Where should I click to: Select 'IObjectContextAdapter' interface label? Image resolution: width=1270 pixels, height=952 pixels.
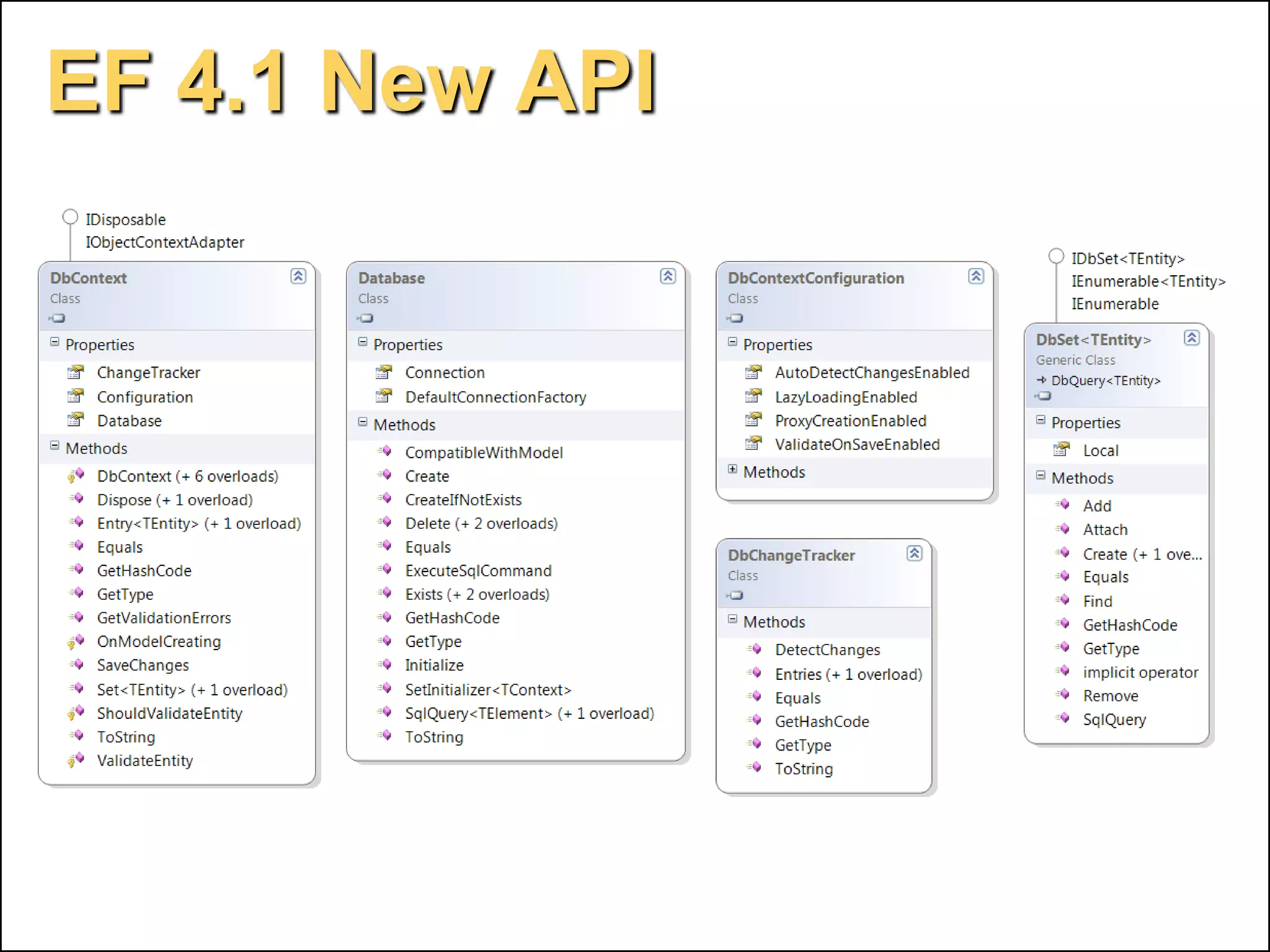(x=164, y=242)
